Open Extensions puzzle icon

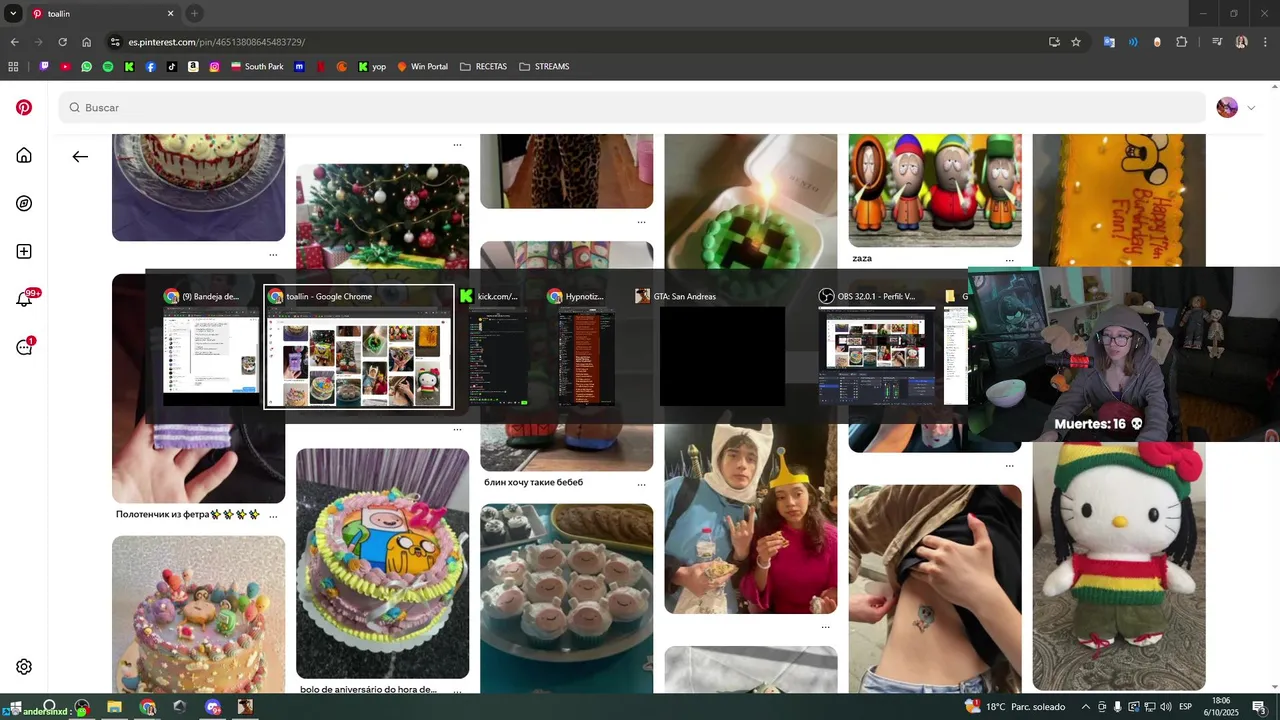click(x=1182, y=42)
